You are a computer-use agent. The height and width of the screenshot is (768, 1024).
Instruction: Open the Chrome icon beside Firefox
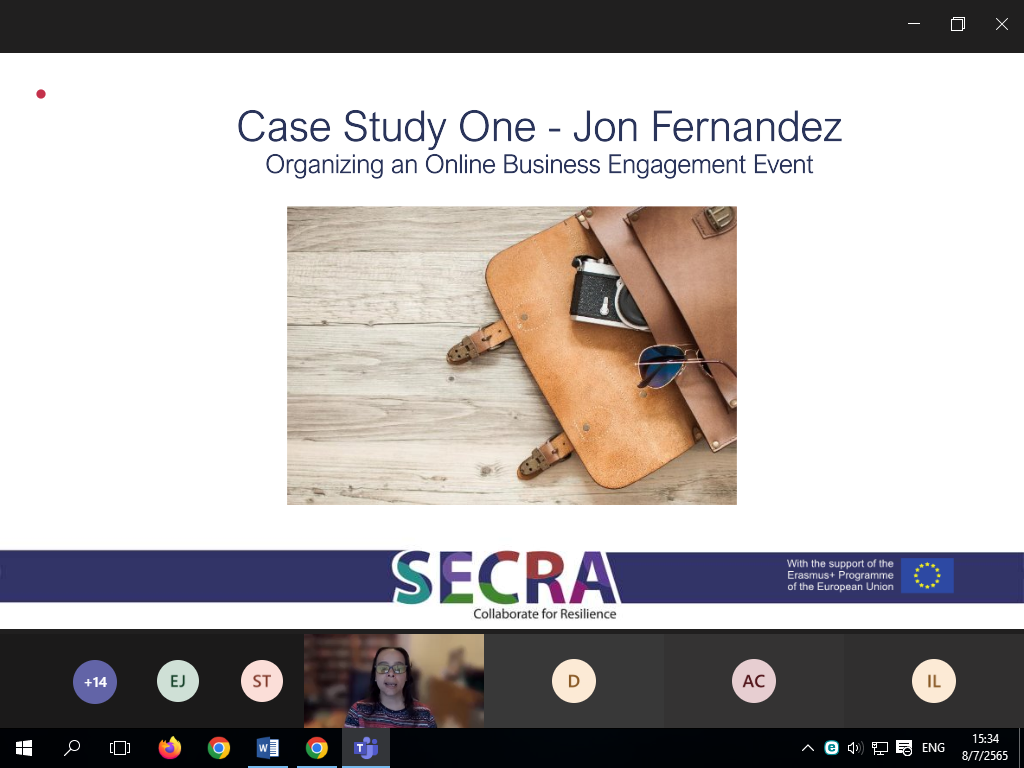pos(219,748)
